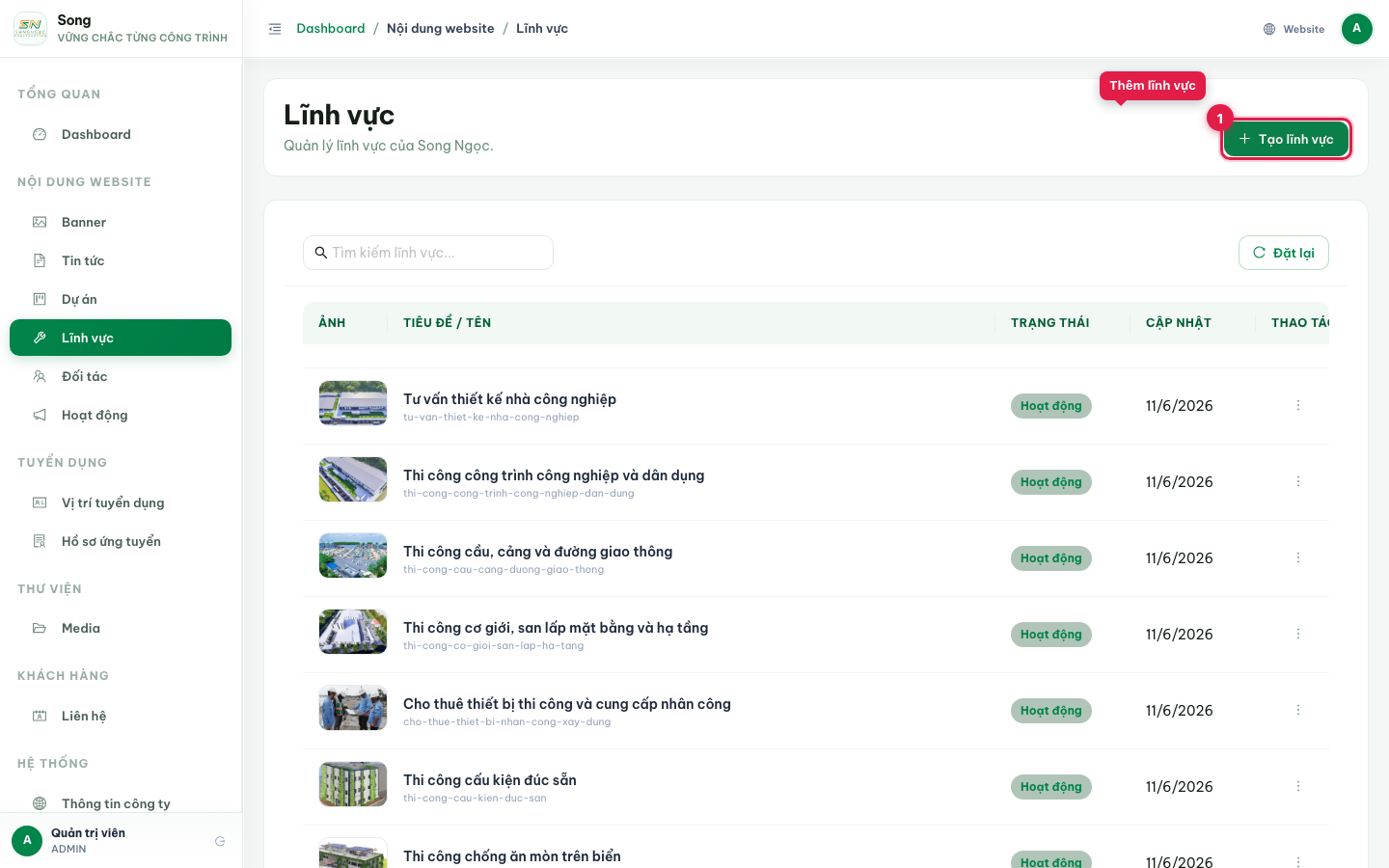
Task: Click the Media folder icon
Action: click(40, 628)
